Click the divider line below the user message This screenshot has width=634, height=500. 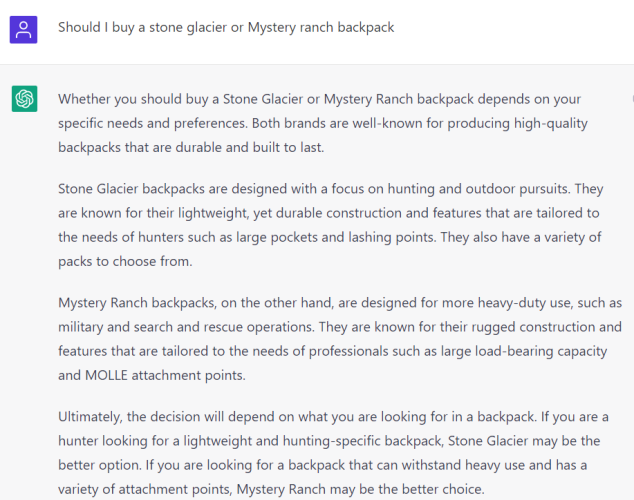[x=317, y=64]
